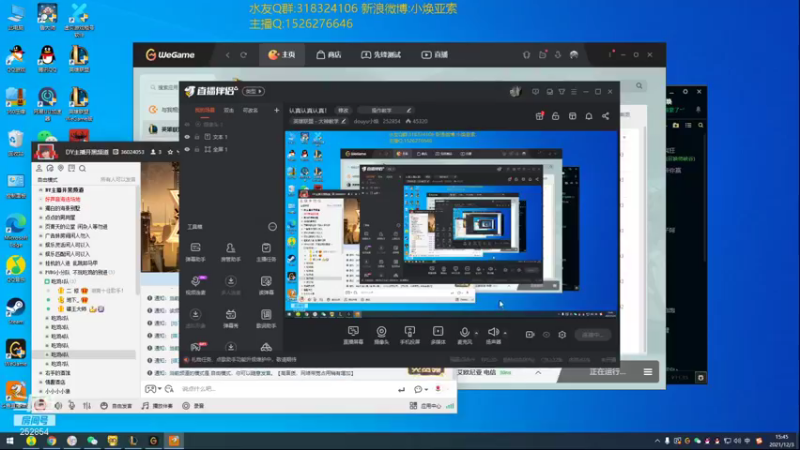Open Microsoft Edge desktop shortcut

[16, 230]
